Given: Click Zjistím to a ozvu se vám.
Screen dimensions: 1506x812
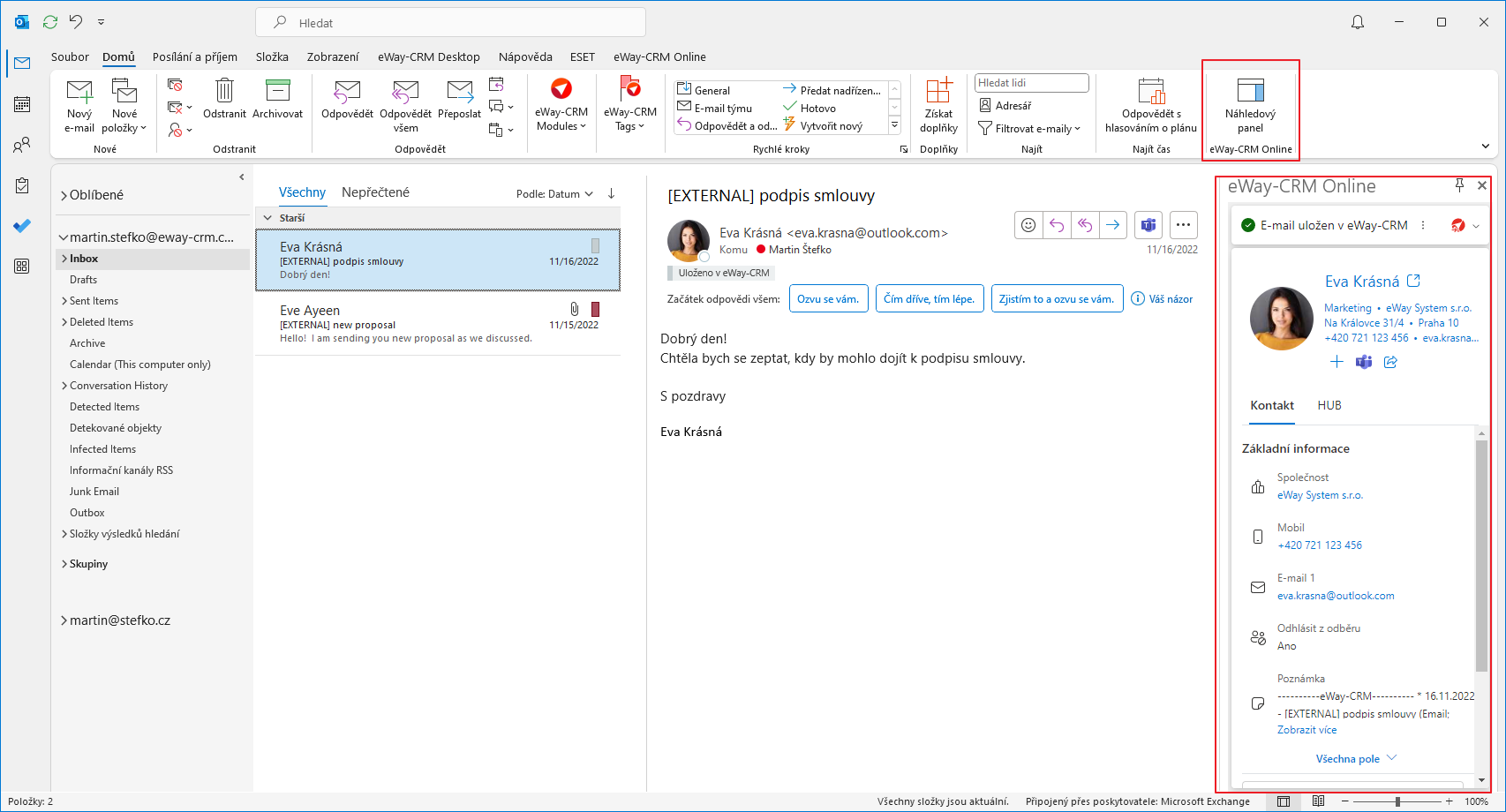Looking at the screenshot, I should (1057, 298).
